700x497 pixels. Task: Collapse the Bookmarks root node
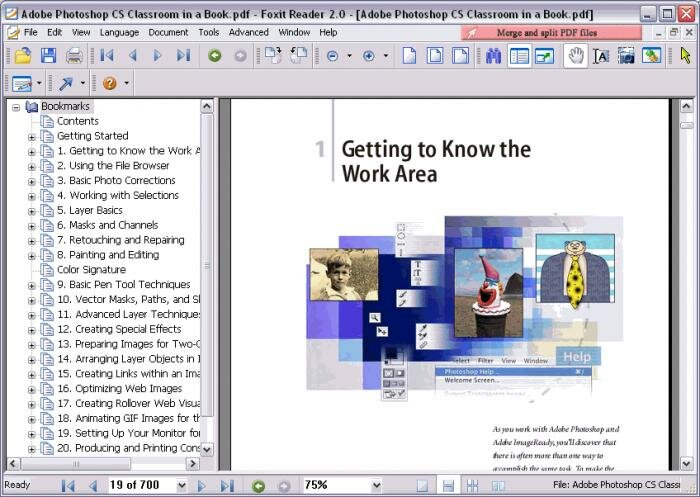click(x=16, y=106)
